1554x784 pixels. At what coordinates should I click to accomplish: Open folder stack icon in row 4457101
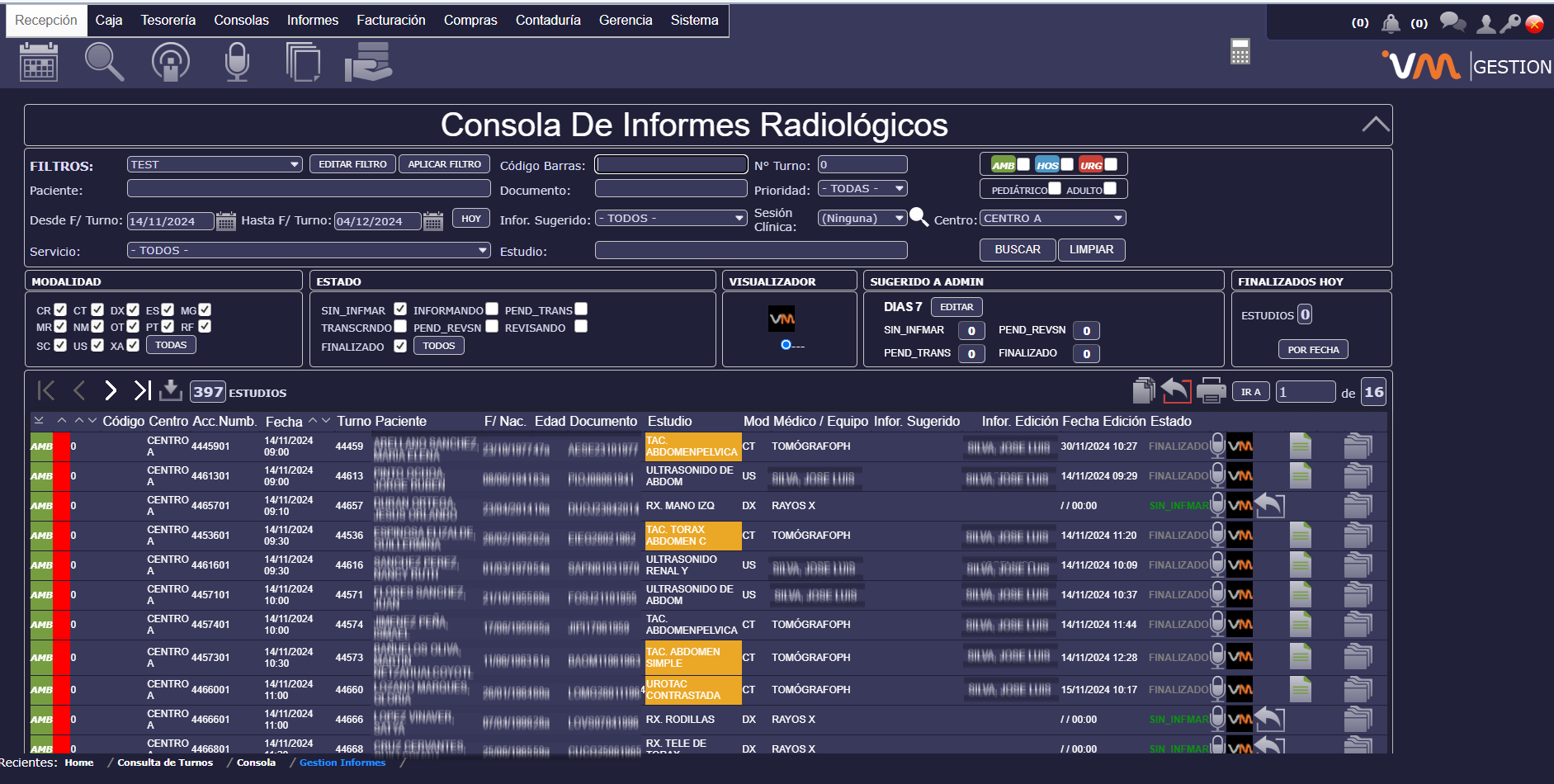1358,594
